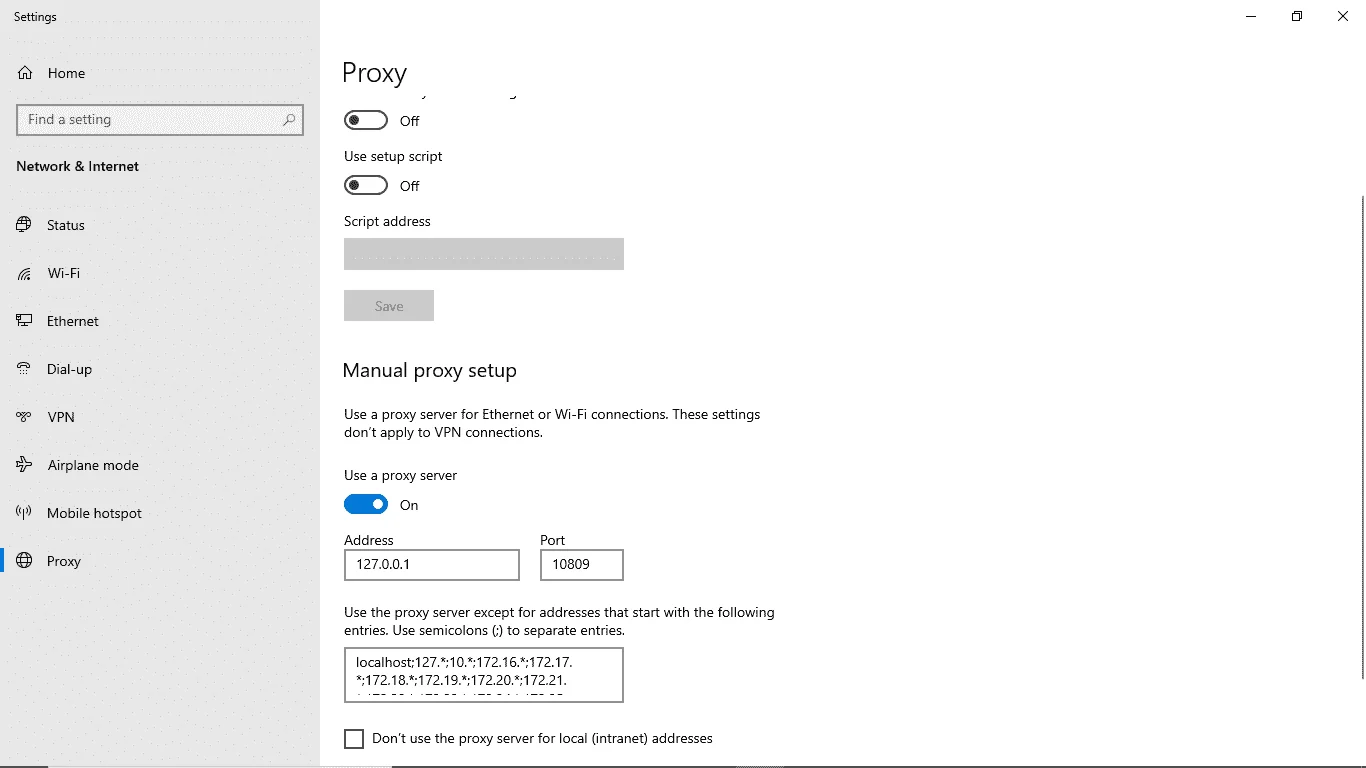Viewport: 1366px width, 768px height.
Task: Click the search magnifier icon
Action: tap(289, 119)
